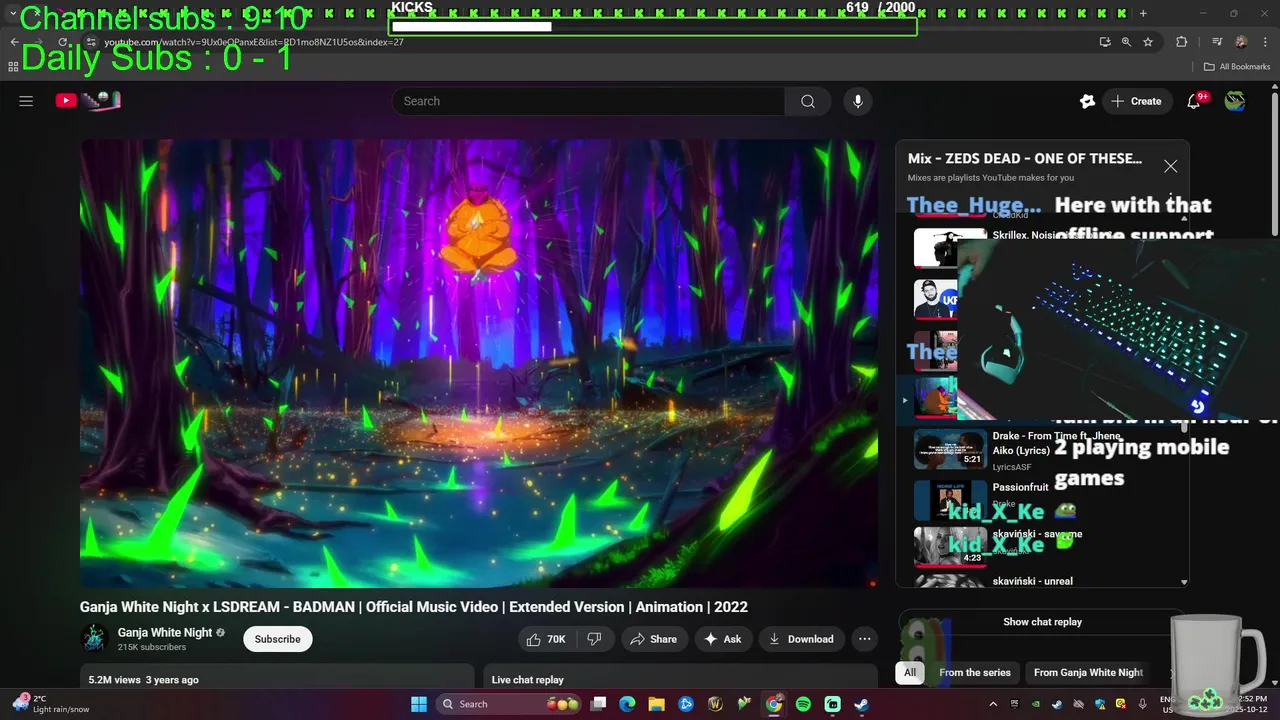The width and height of the screenshot is (1280, 720).
Task: Click the search magnifier button
Action: pos(808,101)
